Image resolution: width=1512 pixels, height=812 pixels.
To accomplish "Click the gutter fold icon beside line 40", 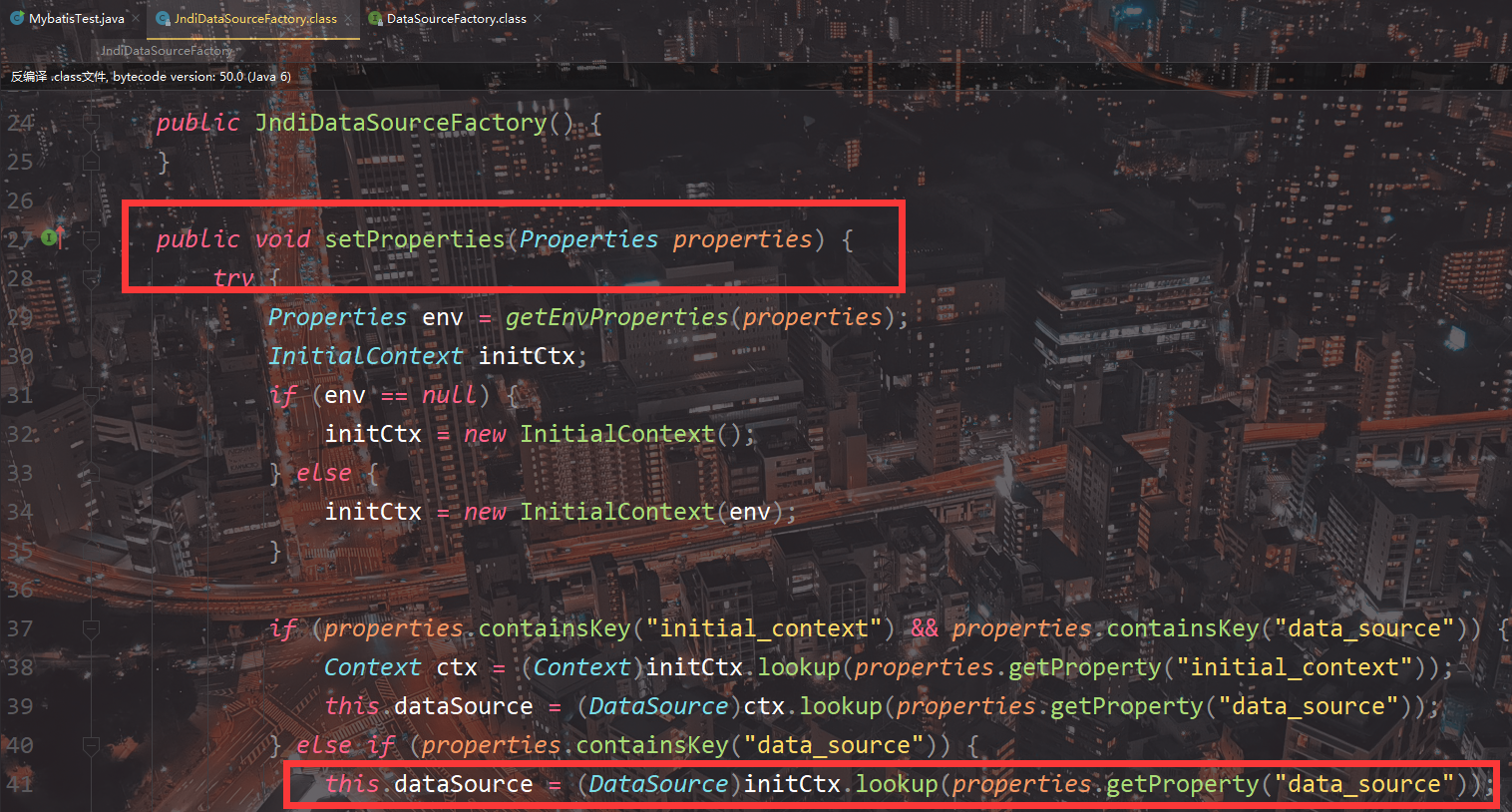I will [91, 744].
